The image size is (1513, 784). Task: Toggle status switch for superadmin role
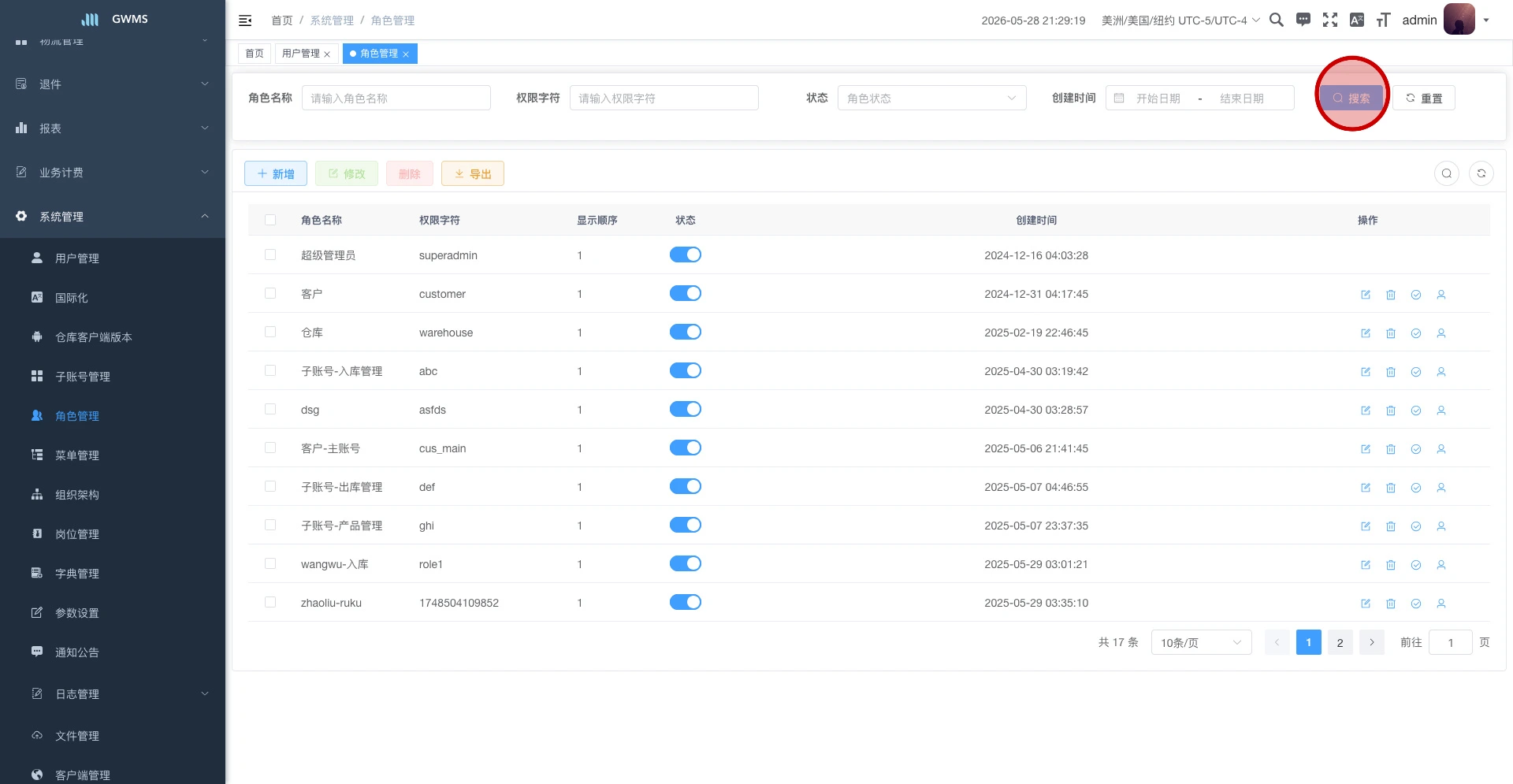click(686, 255)
